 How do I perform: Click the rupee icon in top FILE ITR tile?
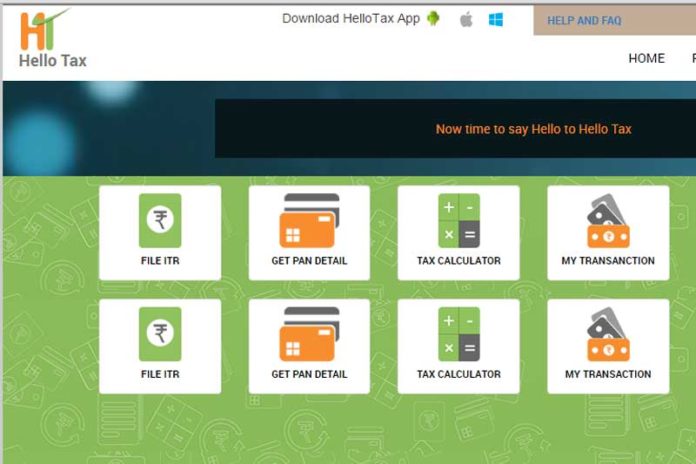160,221
